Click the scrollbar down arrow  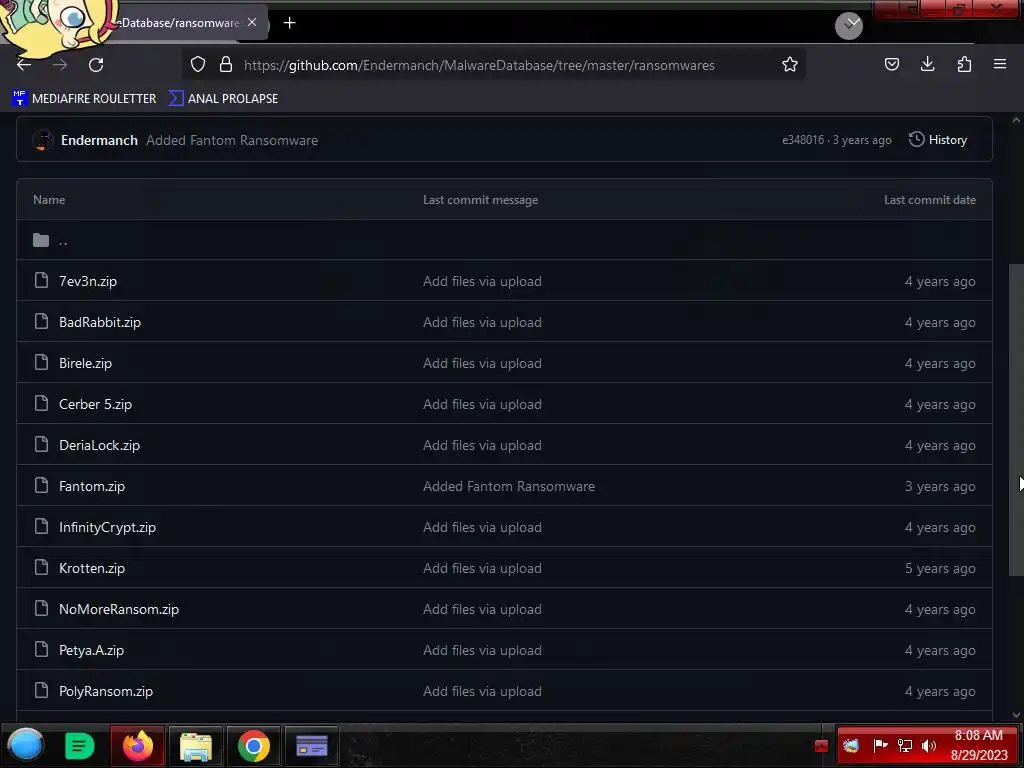pos(1016,716)
